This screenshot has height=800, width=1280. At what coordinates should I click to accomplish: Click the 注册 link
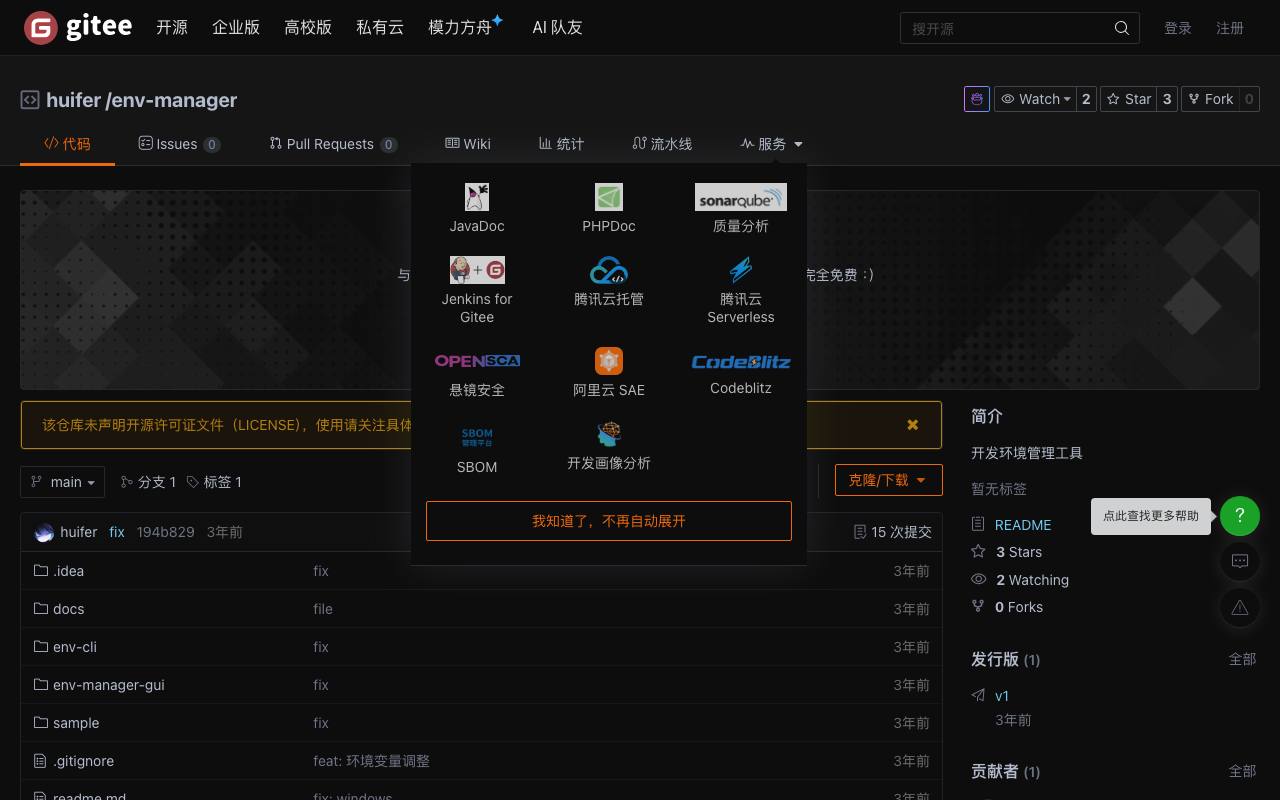click(1230, 28)
